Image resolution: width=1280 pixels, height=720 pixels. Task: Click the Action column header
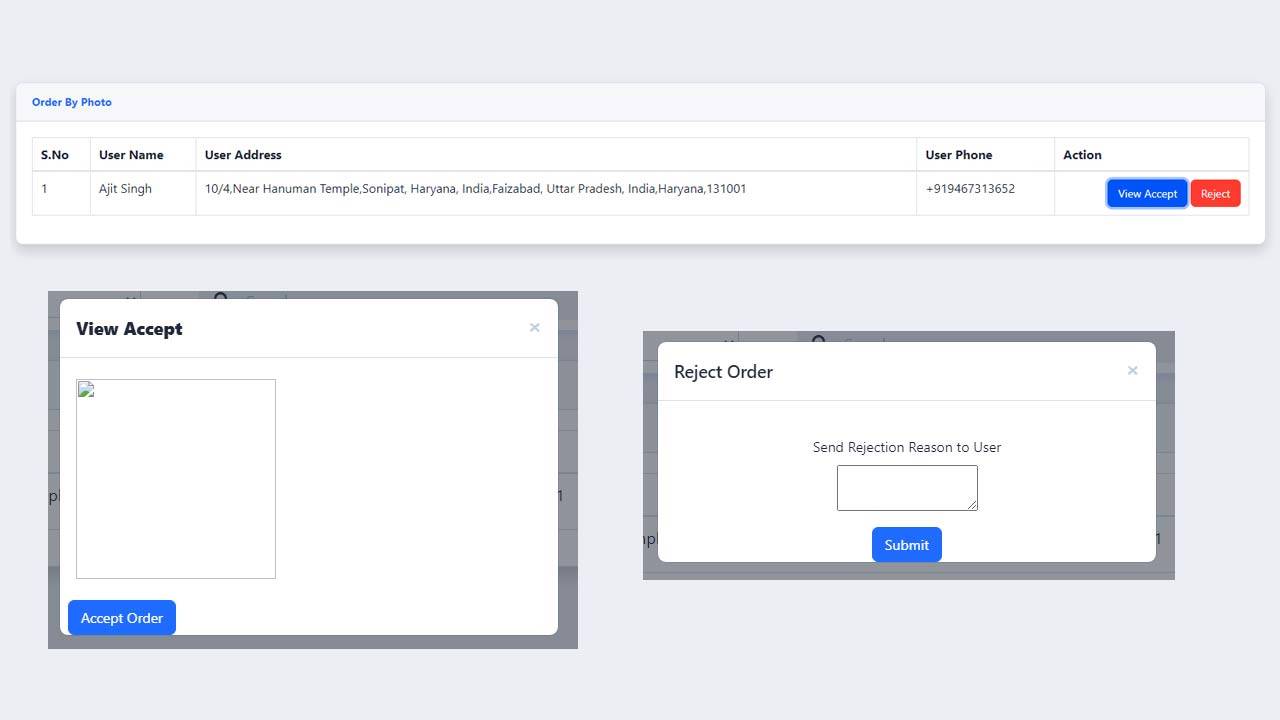click(1082, 155)
